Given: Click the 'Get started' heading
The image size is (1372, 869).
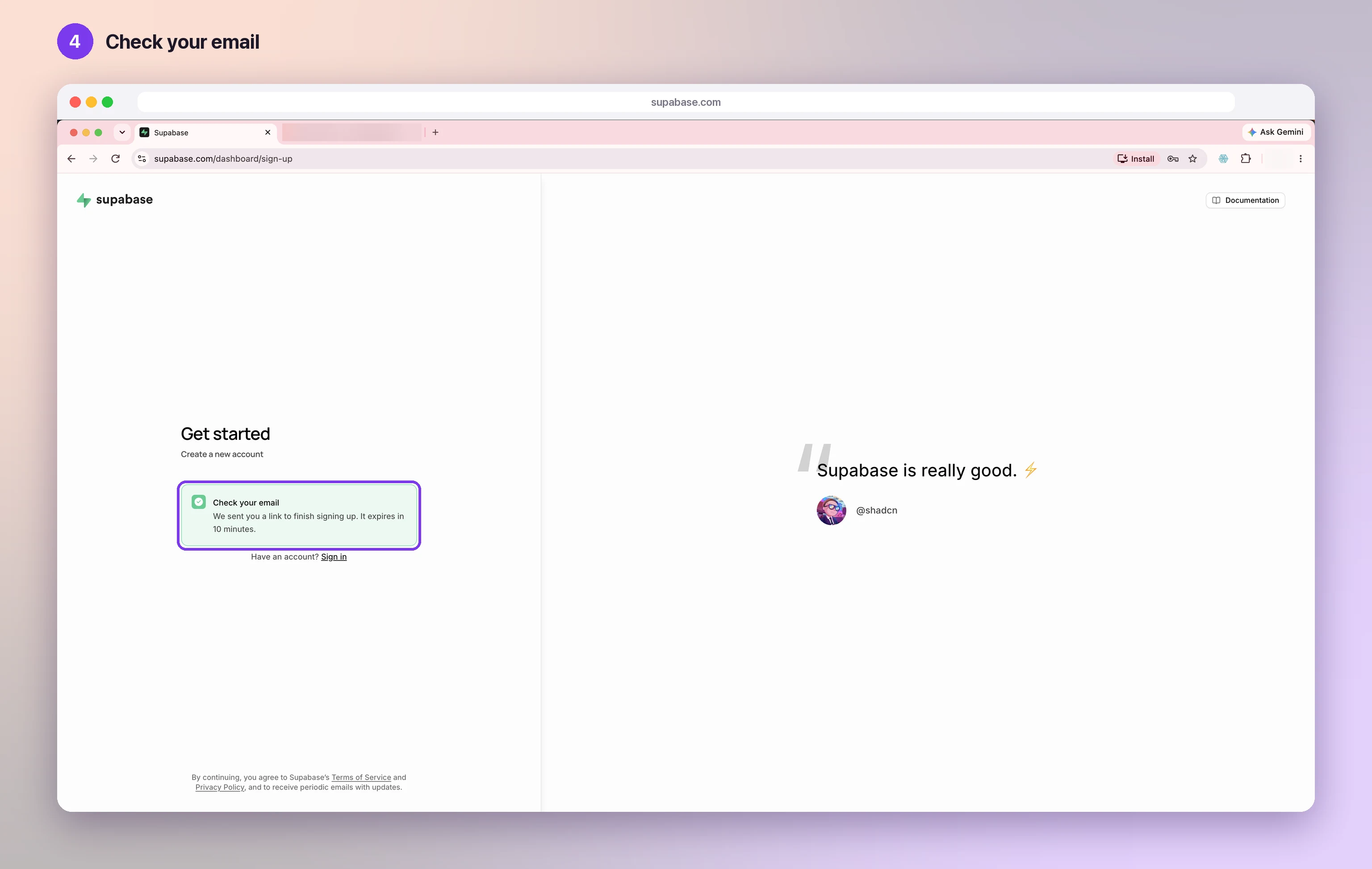Looking at the screenshot, I should (x=225, y=434).
